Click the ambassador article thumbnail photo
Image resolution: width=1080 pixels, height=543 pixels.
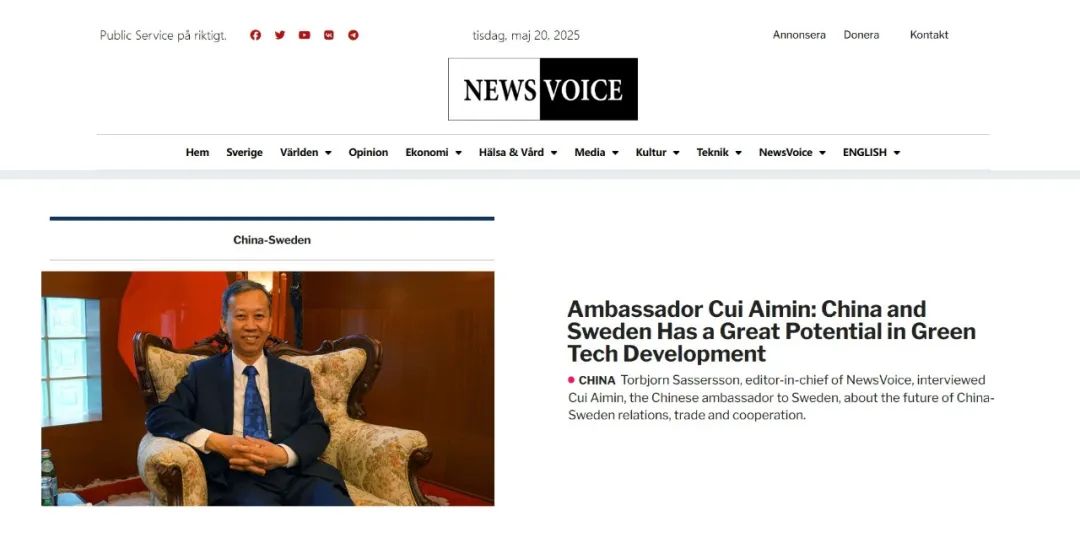click(267, 389)
